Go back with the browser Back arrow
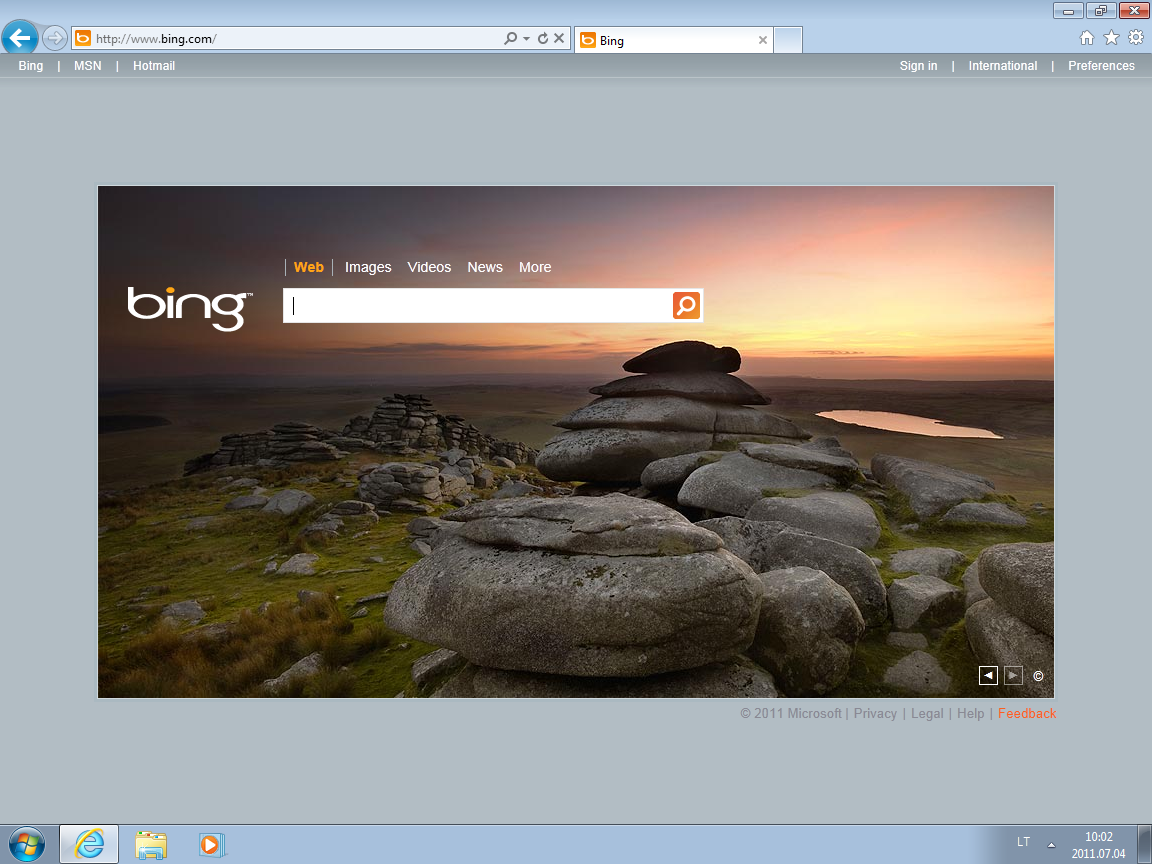The height and width of the screenshot is (864, 1152). point(20,39)
